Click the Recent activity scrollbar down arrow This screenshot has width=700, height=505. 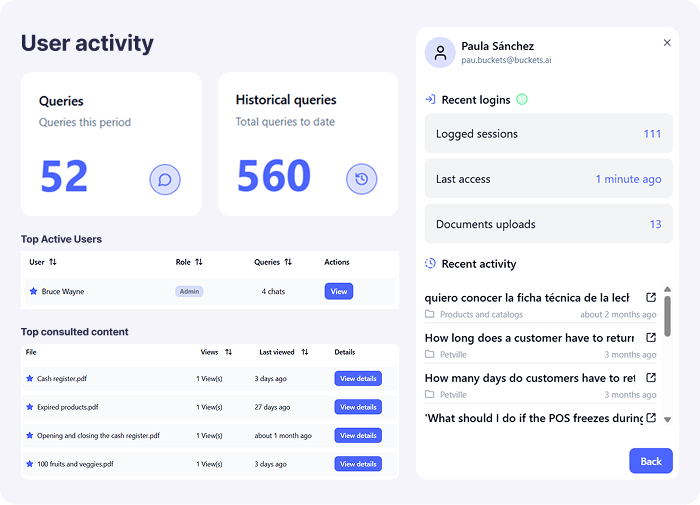coord(667,420)
